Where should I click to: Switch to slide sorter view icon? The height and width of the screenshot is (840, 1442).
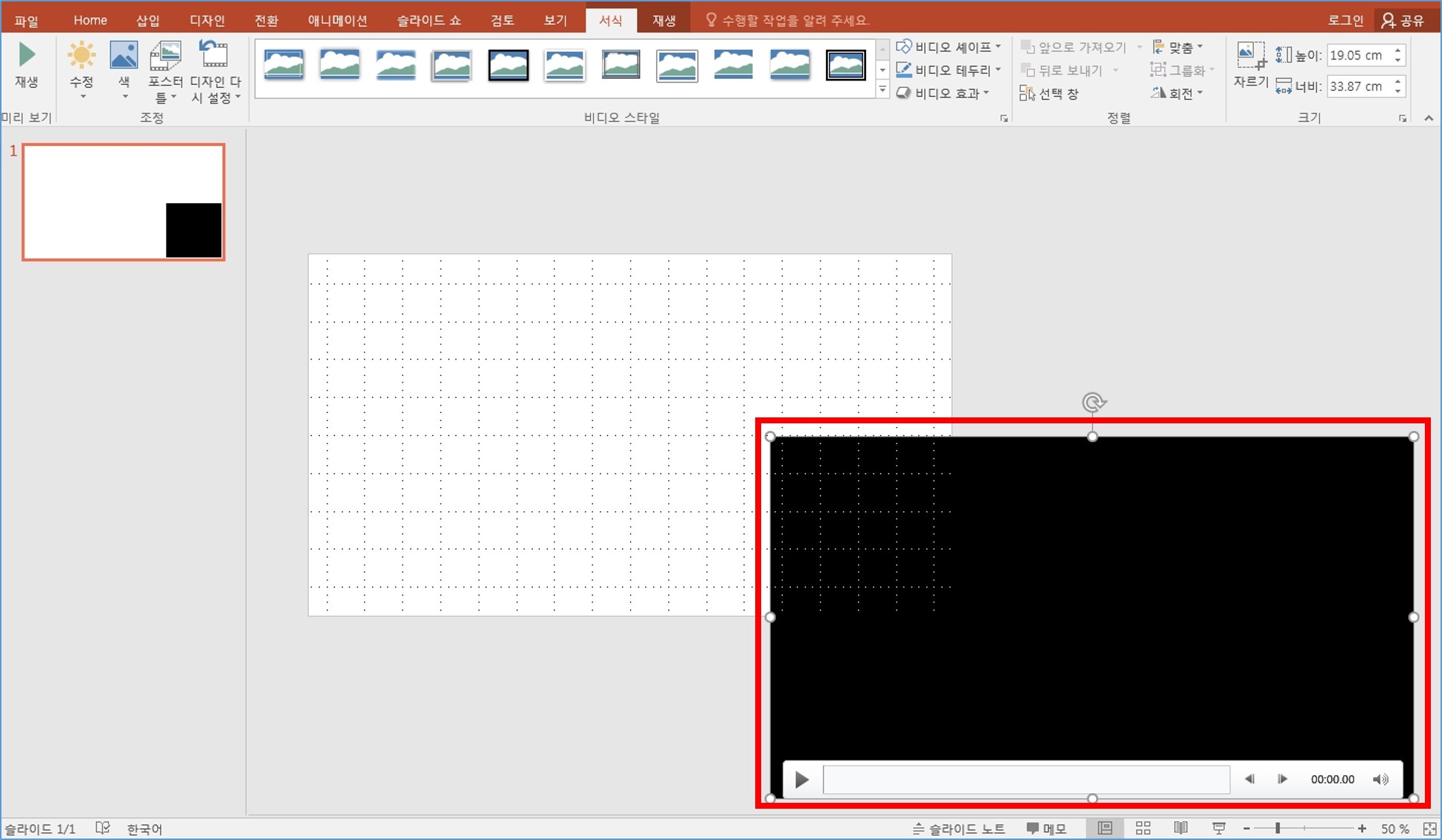[x=1143, y=828]
